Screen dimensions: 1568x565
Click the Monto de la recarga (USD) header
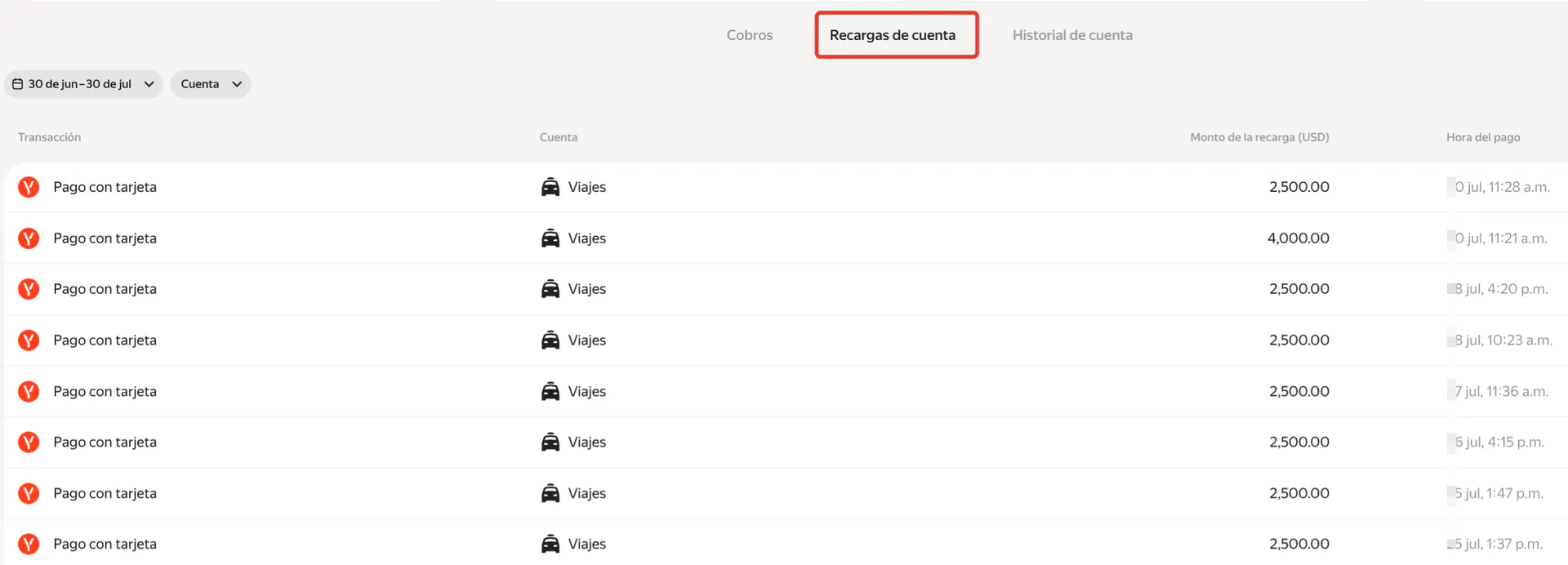pos(1259,137)
